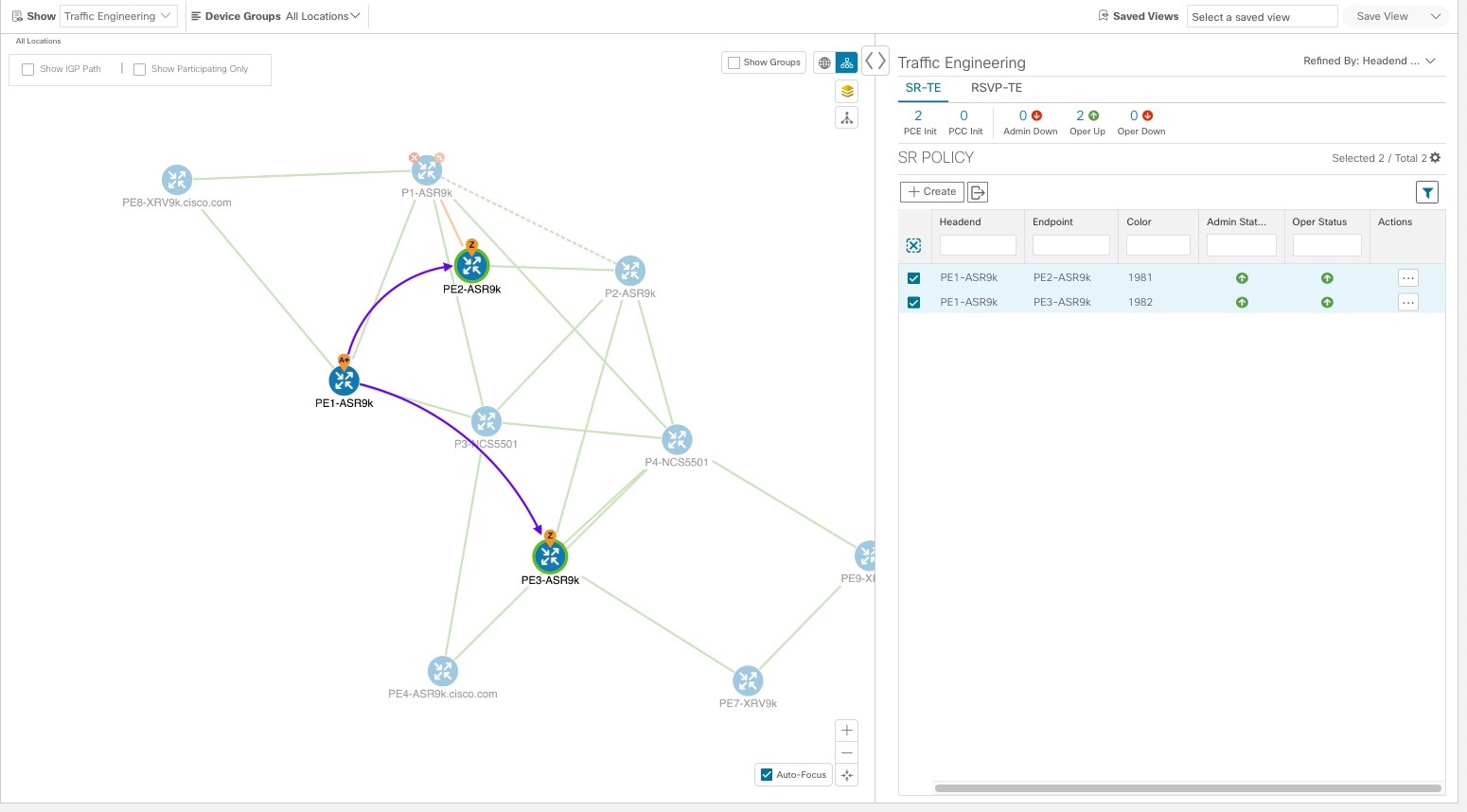Screen dimensions: 1467x812
Task: Click the All Locations breadcrumb label
Action: tap(38, 42)
